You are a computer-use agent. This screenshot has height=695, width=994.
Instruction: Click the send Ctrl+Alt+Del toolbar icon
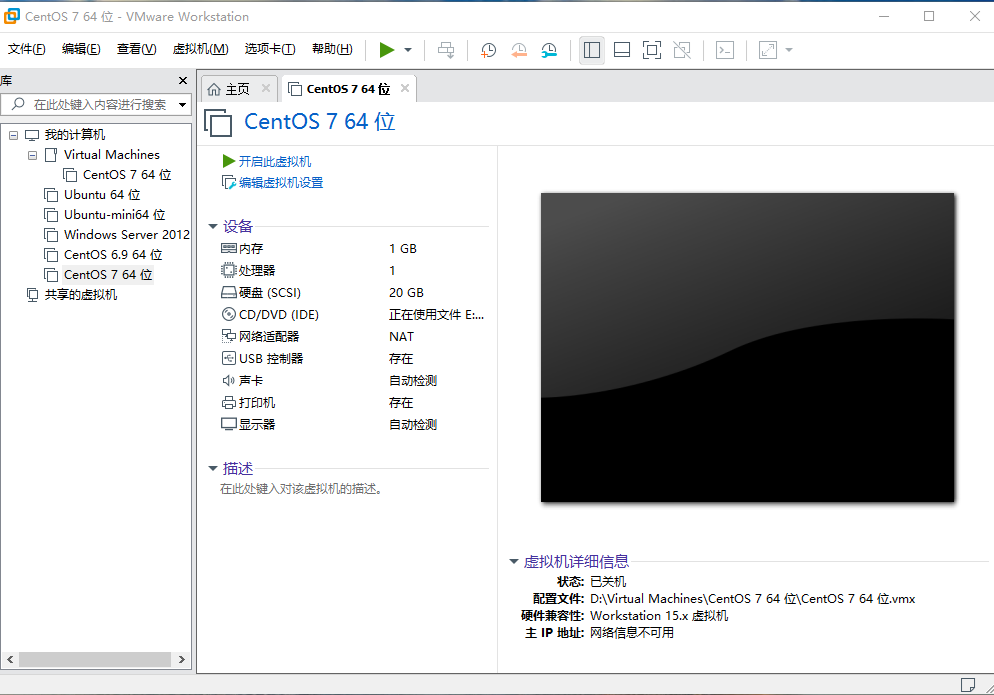coord(446,50)
